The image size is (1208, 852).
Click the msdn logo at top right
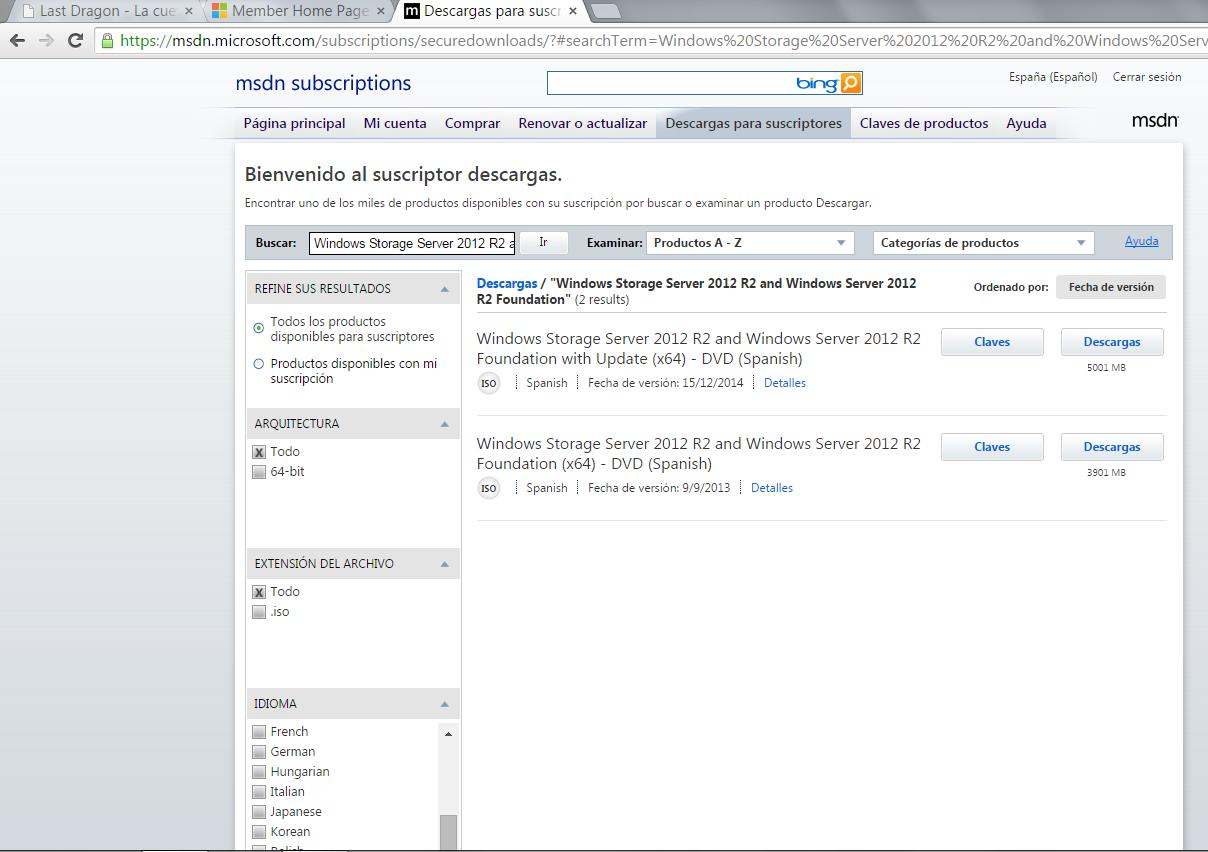pyautogui.click(x=1154, y=121)
